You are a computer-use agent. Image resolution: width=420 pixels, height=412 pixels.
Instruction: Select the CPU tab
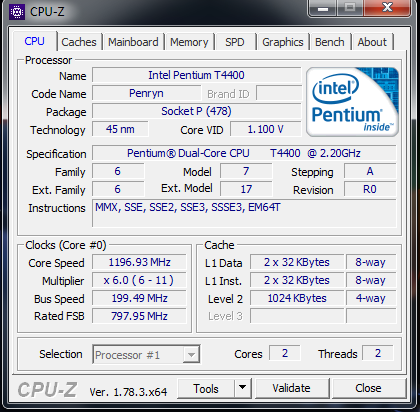click(35, 41)
